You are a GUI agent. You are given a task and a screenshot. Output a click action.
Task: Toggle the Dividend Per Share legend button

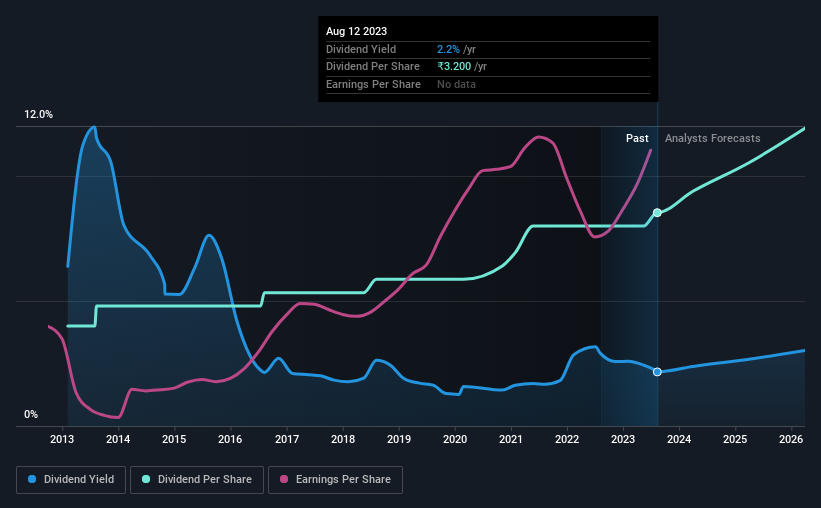(197, 480)
